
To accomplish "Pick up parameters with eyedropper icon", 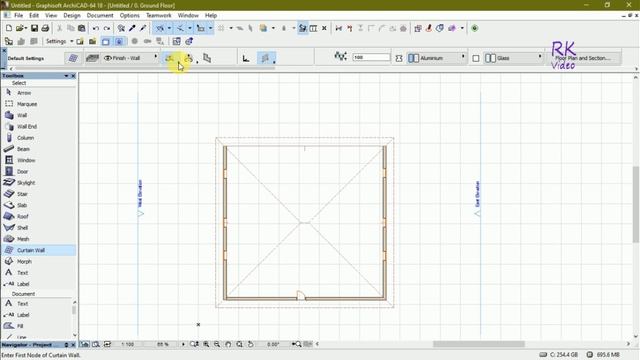I will 132,28.
